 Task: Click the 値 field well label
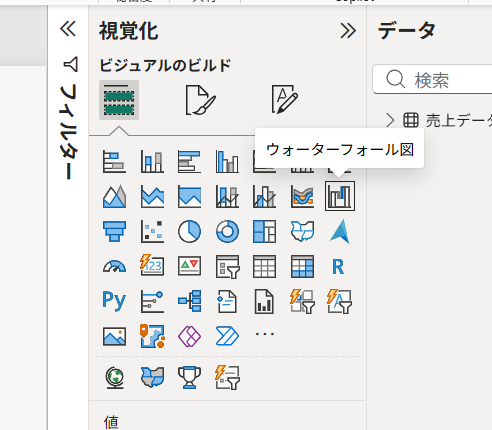(111, 422)
